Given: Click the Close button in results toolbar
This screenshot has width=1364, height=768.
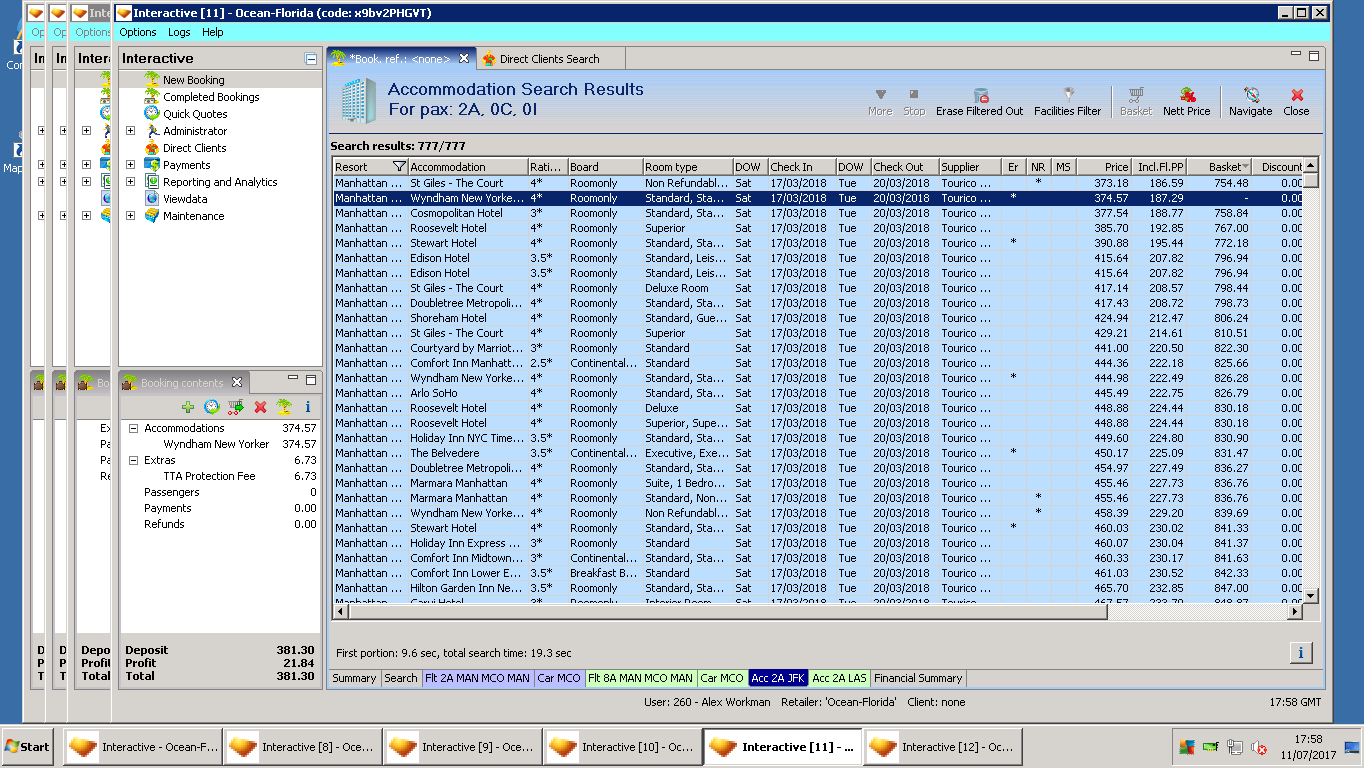Looking at the screenshot, I should pos(1297,102).
